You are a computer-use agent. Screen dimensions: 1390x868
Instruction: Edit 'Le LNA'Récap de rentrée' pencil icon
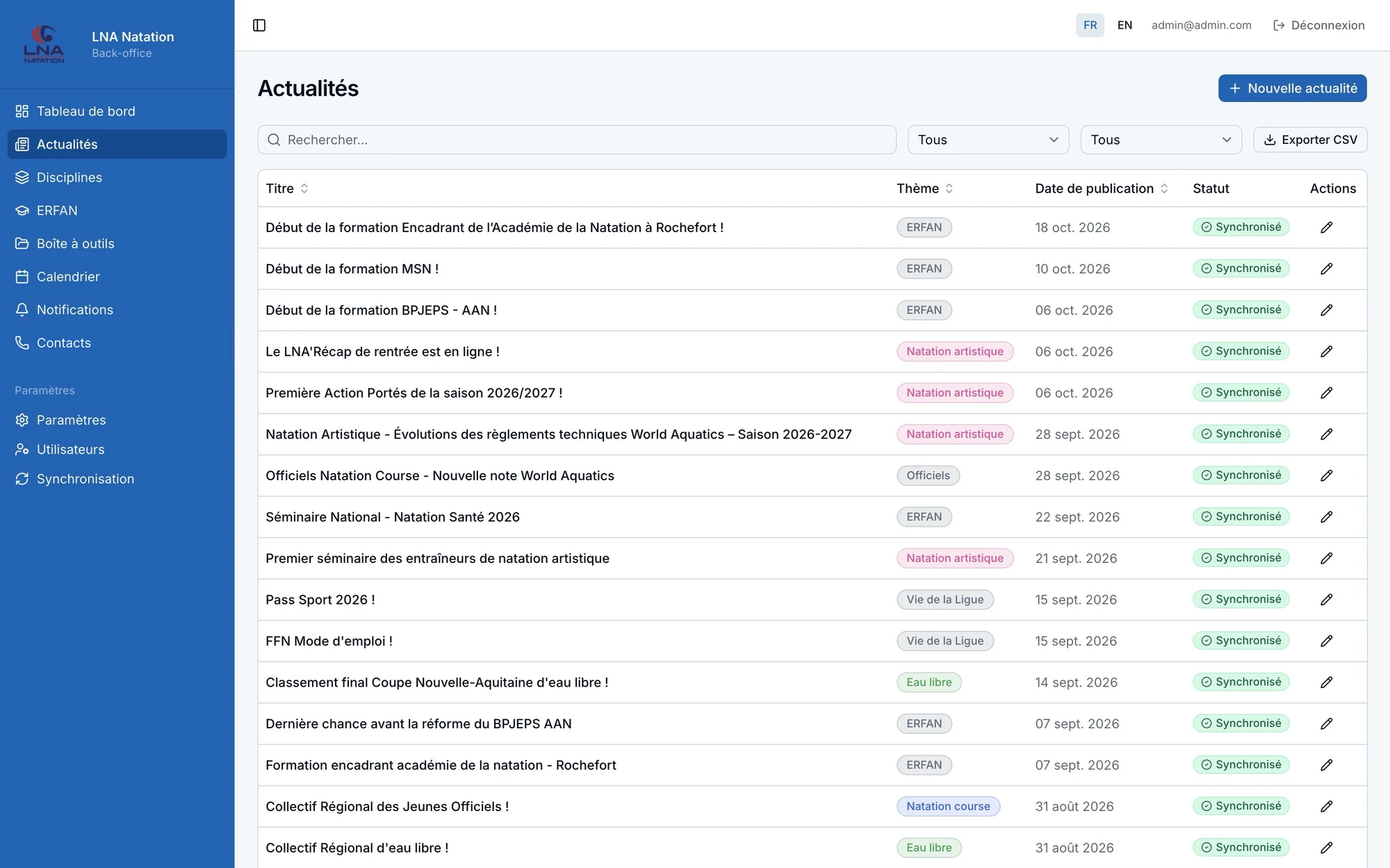(1326, 352)
